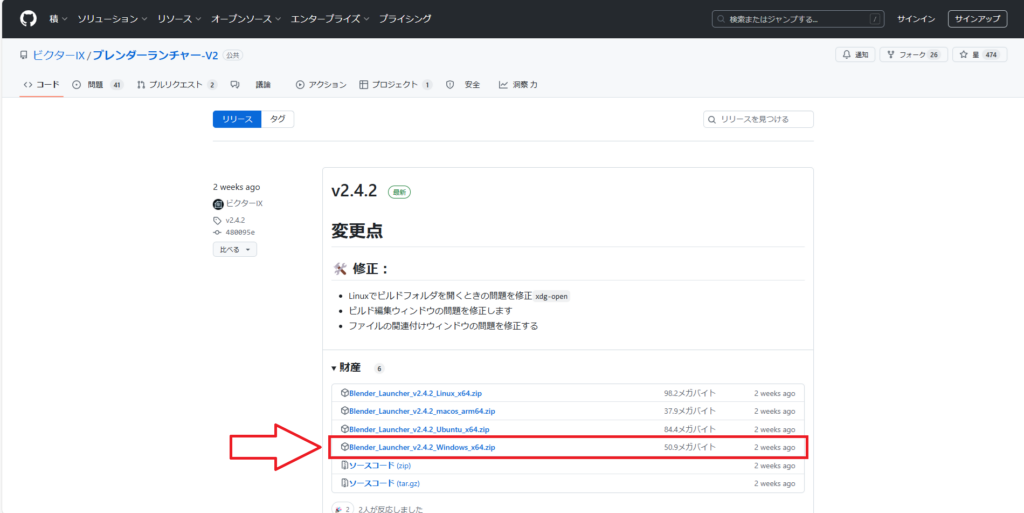
Task: Click the file icon beside ソースコード (zip)
Action: 345,465
